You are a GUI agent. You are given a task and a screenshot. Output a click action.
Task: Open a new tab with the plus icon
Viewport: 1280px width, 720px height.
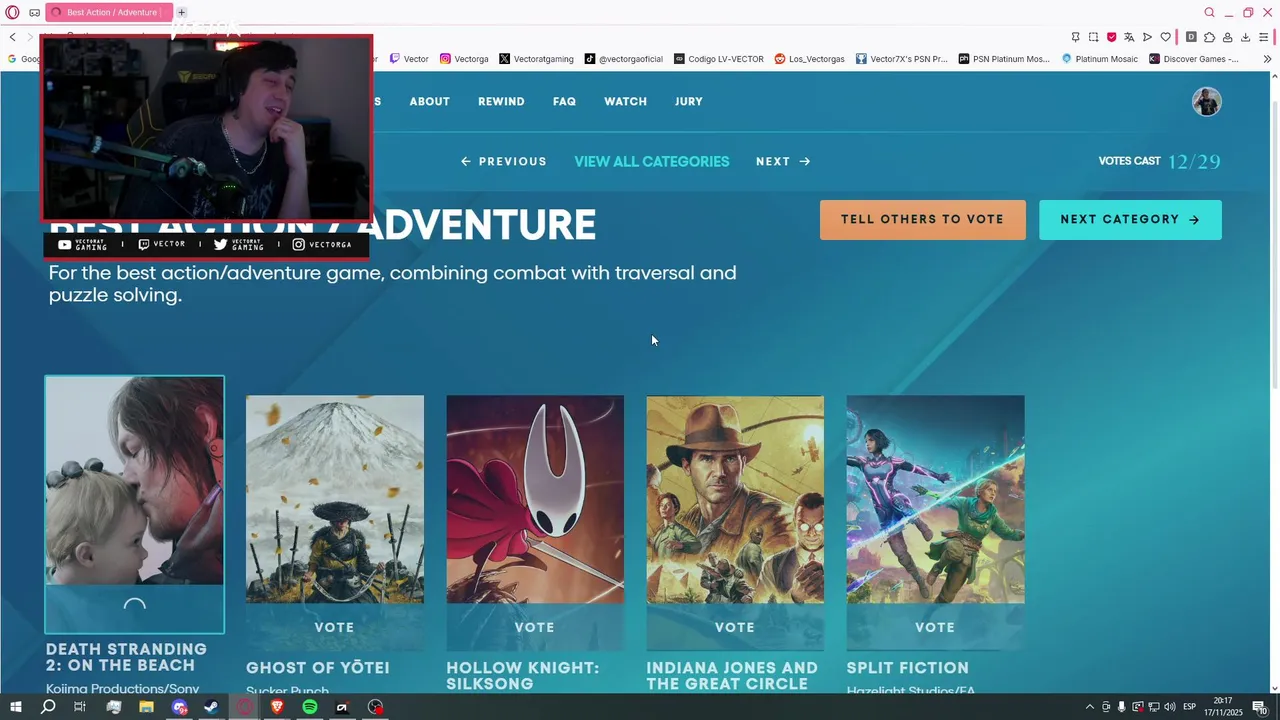[x=181, y=12]
